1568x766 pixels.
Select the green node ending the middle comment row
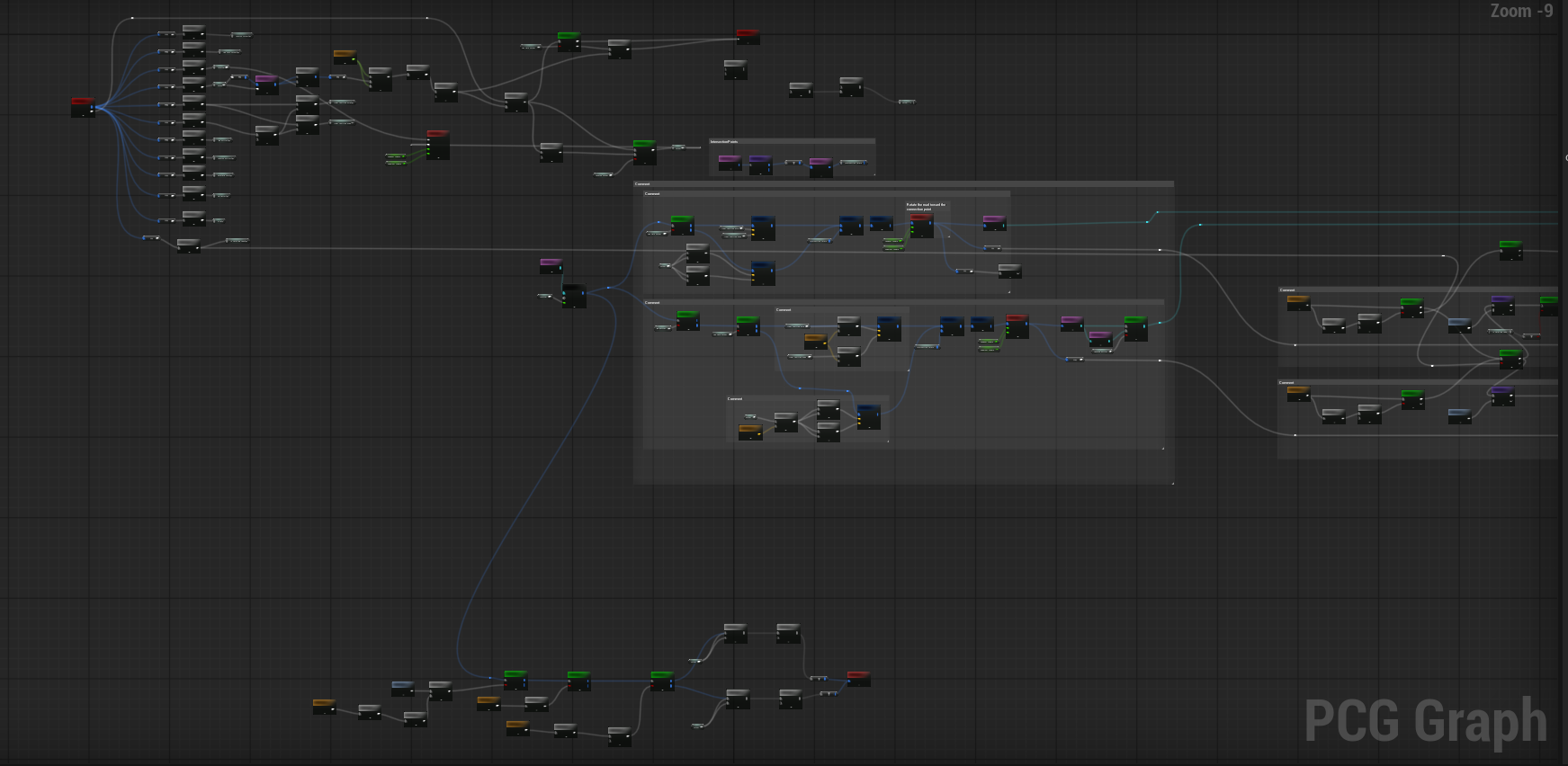click(x=1135, y=328)
